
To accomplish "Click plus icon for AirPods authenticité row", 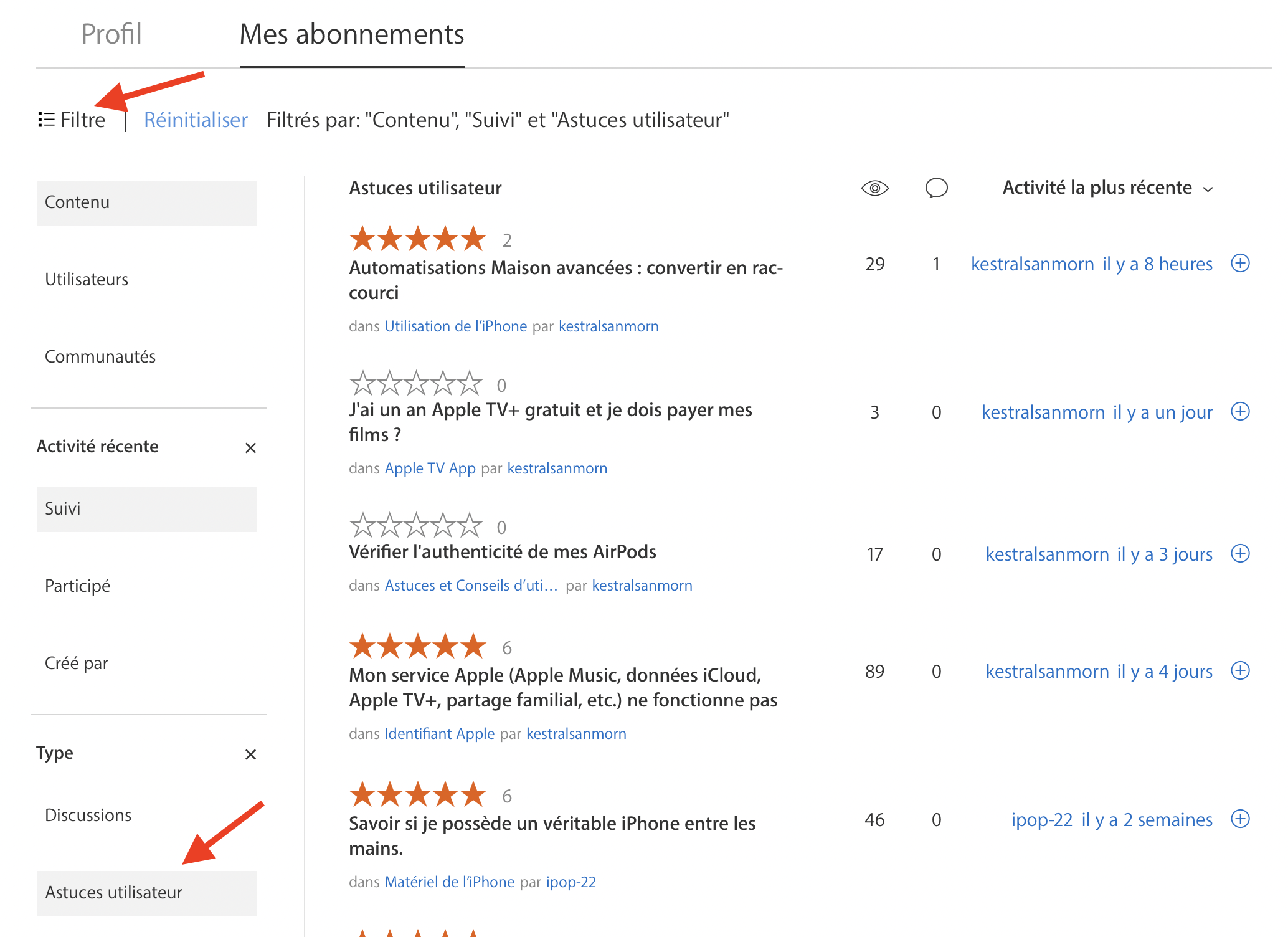I will 1240,554.
